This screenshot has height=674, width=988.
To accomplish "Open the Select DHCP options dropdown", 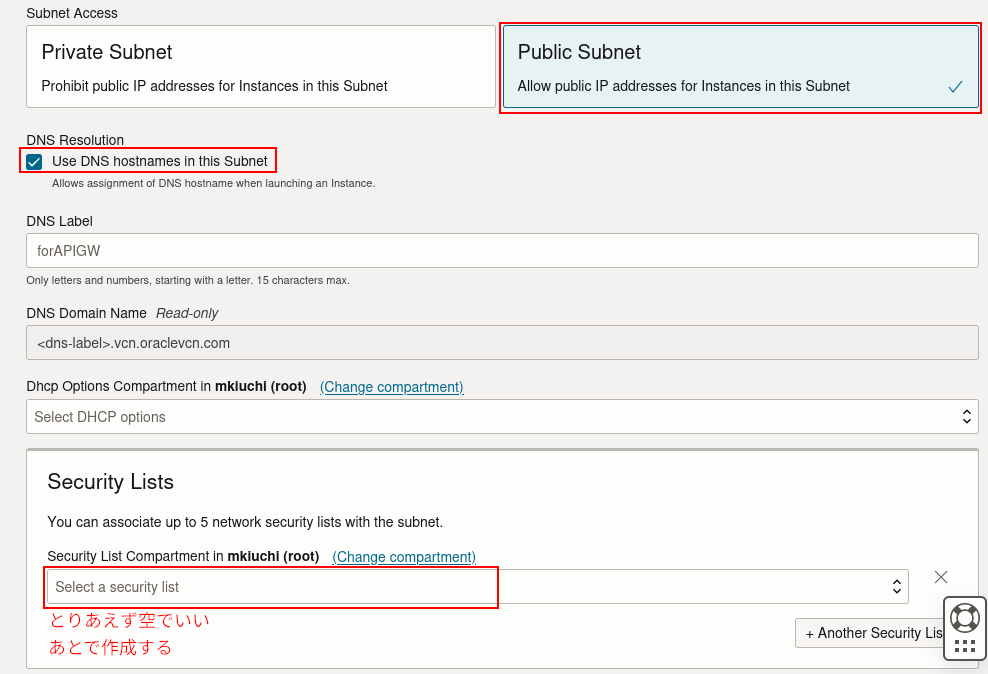I will [x=502, y=416].
